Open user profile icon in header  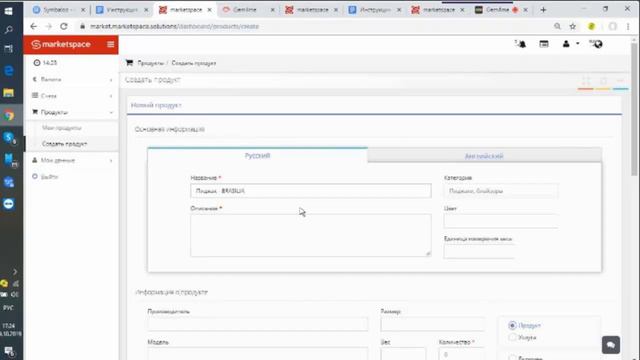(566, 44)
